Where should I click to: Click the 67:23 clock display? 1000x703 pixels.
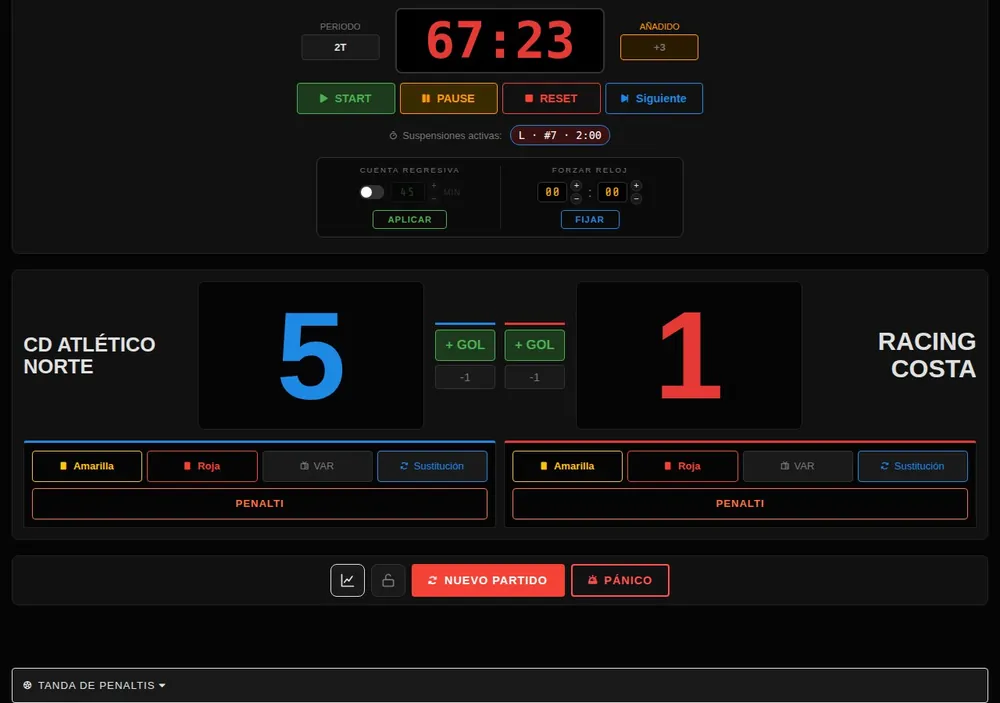pos(500,41)
